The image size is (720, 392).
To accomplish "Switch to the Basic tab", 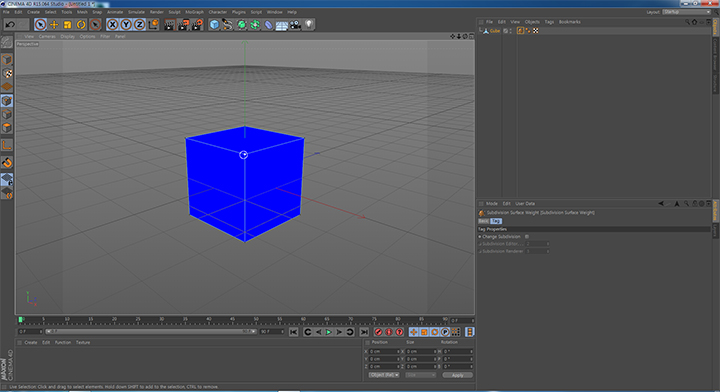I will pyautogui.click(x=484, y=221).
